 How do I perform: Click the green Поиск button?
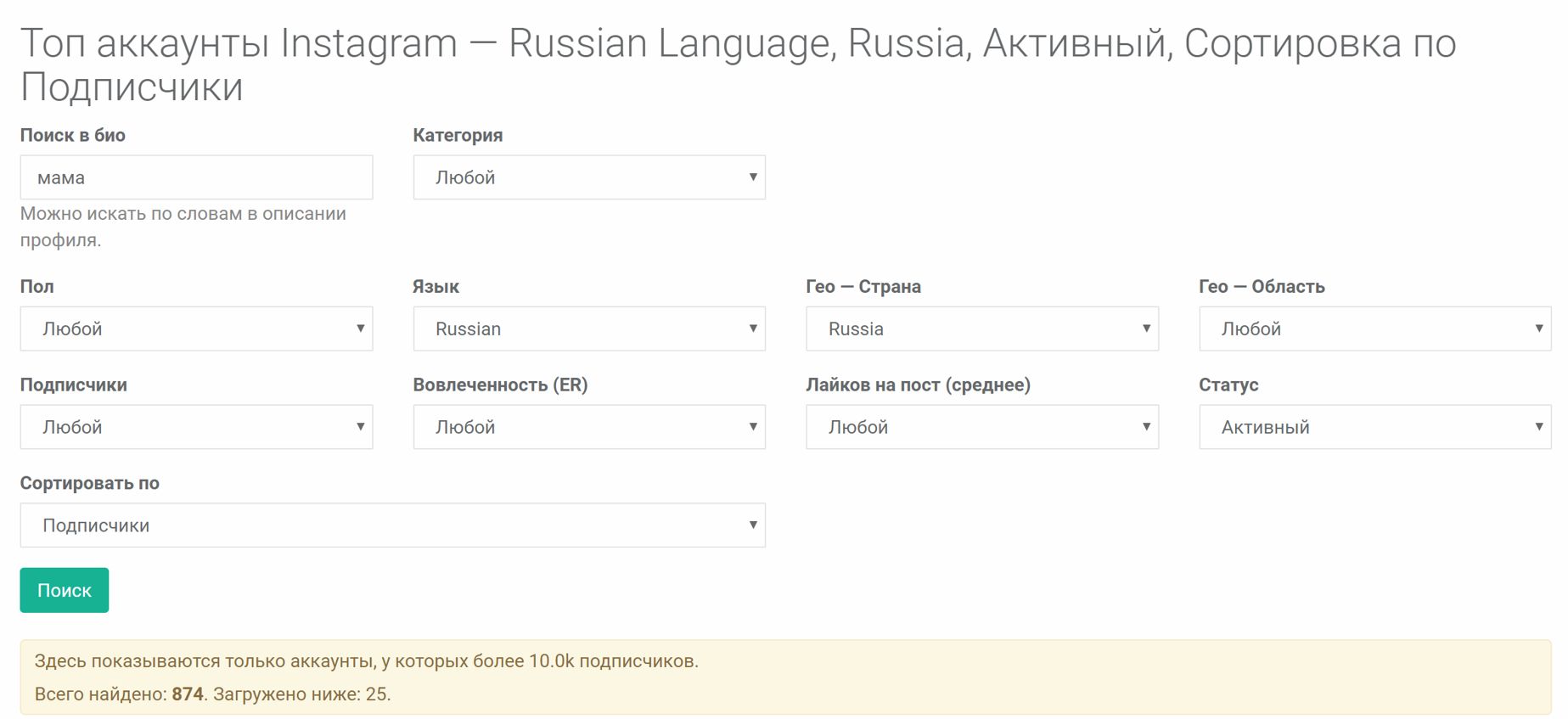click(x=65, y=590)
